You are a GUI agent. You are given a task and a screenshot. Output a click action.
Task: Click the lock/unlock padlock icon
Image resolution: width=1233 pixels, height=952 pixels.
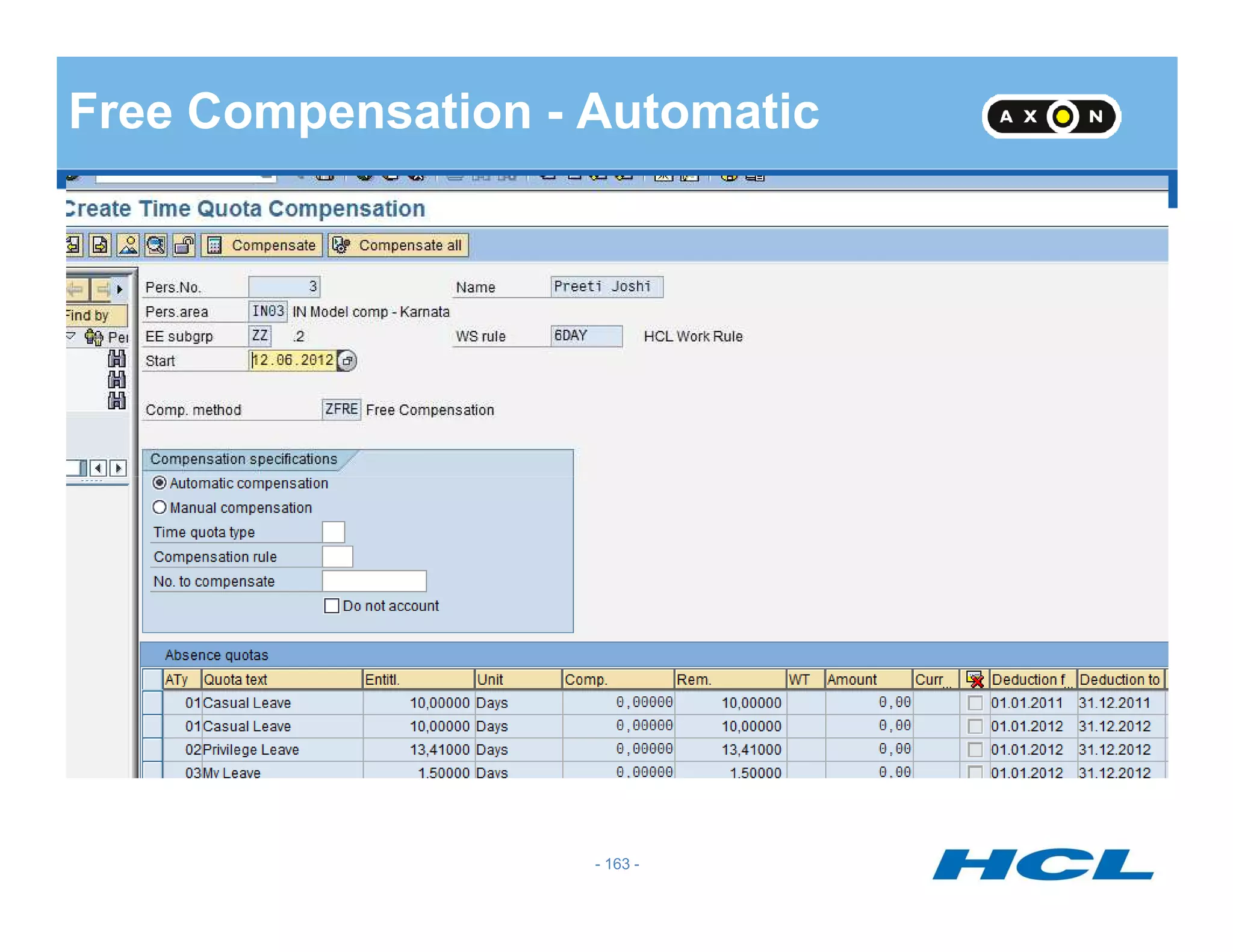click(184, 245)
